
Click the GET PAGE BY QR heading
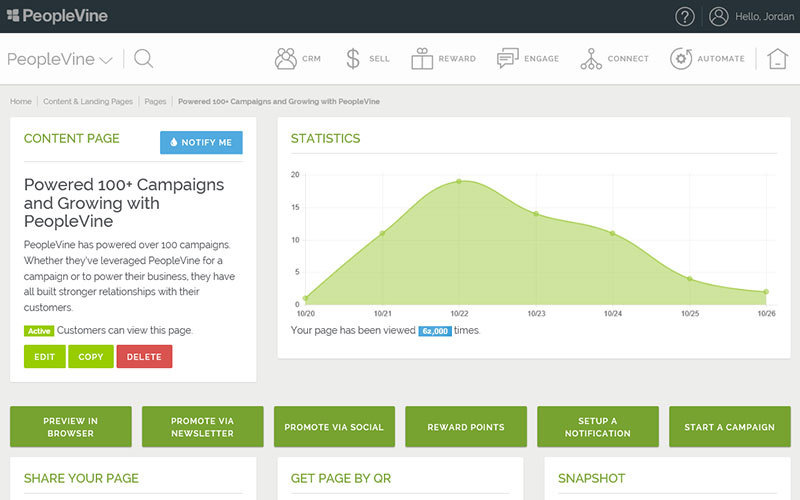click(341, 478)
